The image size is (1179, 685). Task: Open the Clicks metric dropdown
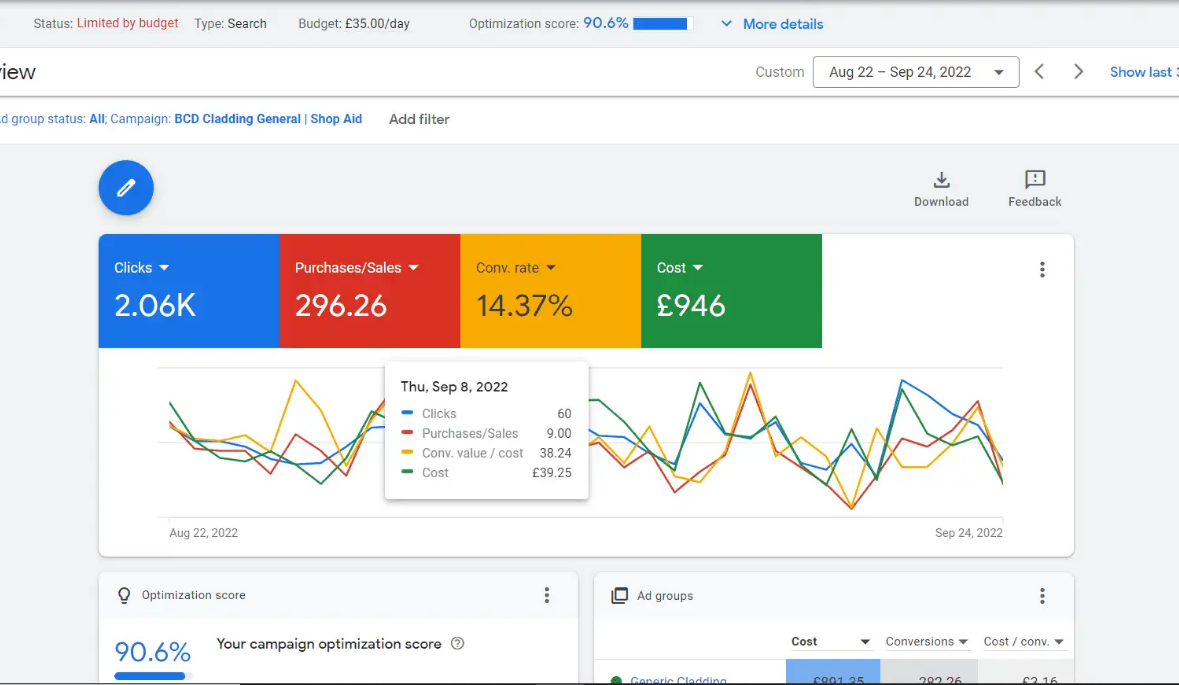[x=164, y=268]
